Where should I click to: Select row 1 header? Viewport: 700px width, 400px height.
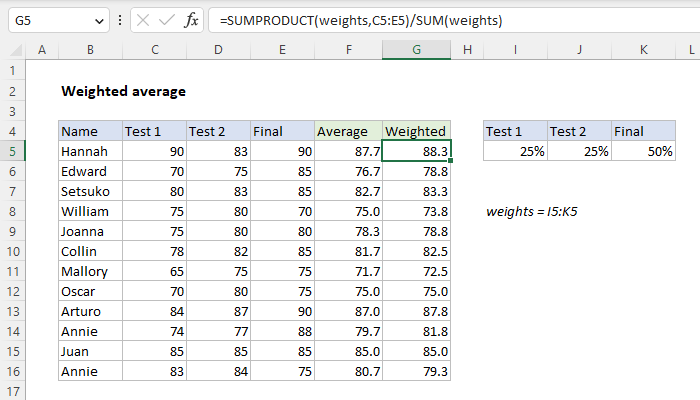coord(12,71)
